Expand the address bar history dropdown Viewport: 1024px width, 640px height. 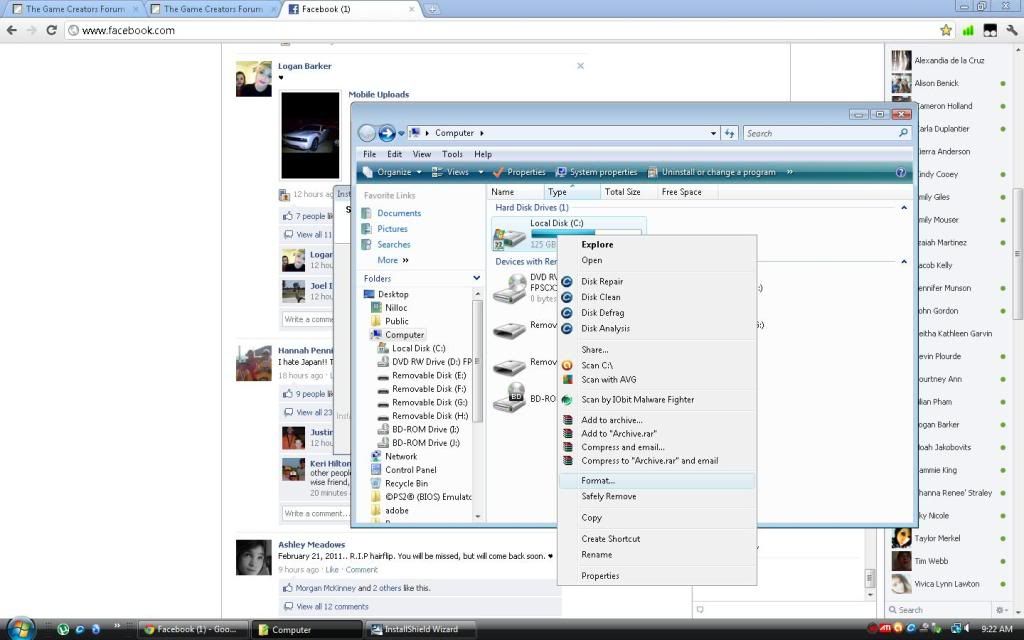(x=713, y=133)
